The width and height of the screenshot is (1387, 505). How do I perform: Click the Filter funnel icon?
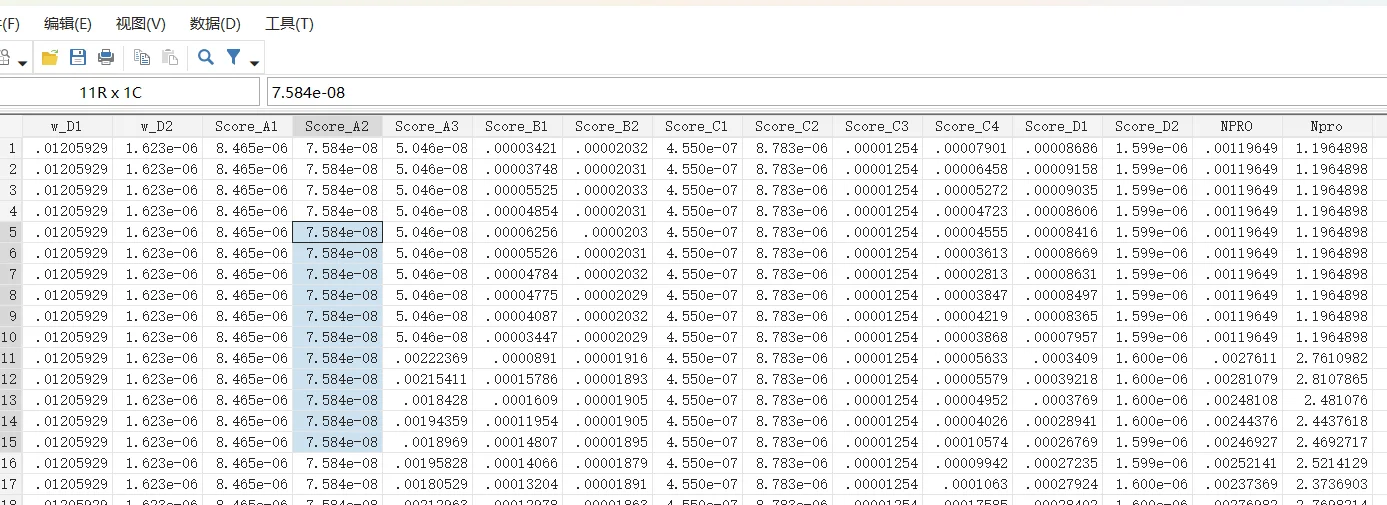(x=233, y=58)
